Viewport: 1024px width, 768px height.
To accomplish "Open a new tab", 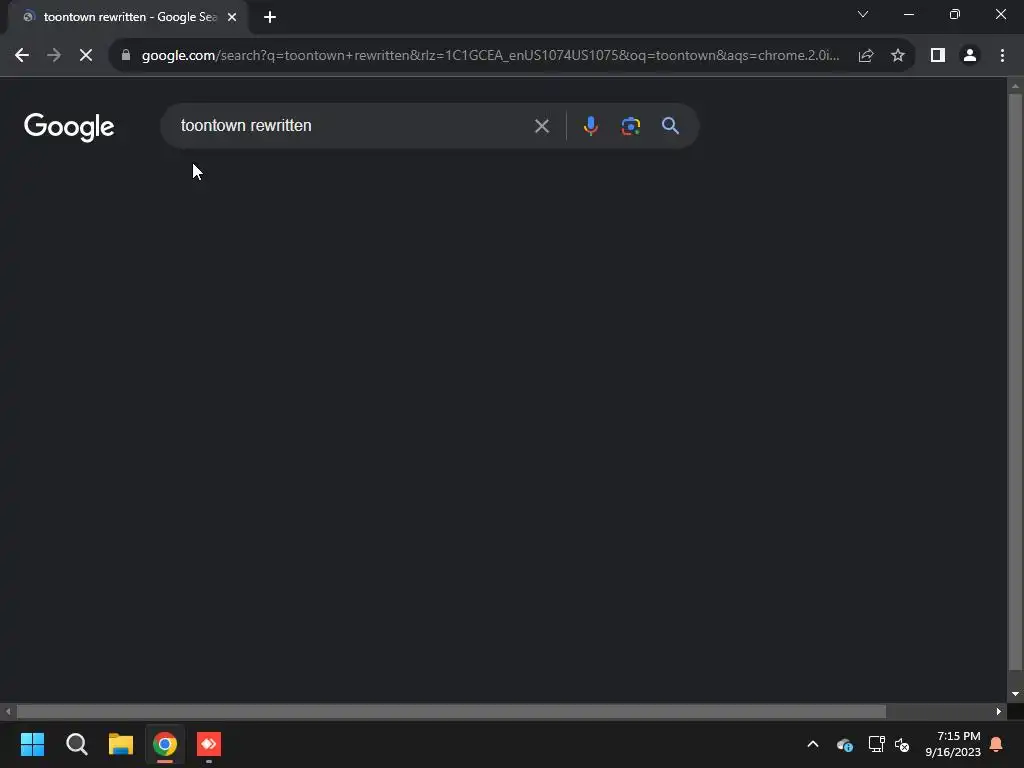I will pyautogui.click(x=270, y=17).
